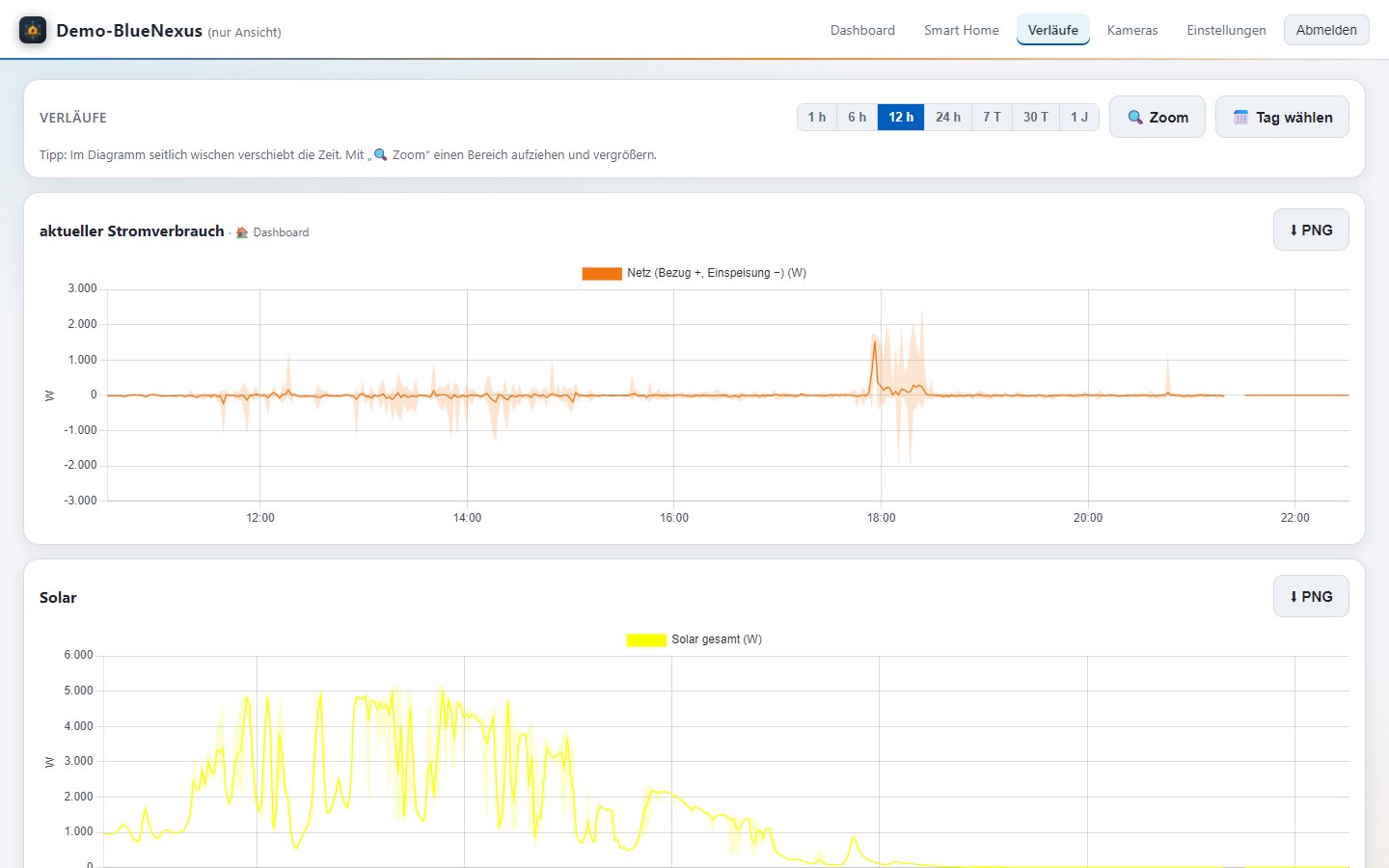
Task: Open the Kameras tab
Action: tap(1132, 30)
